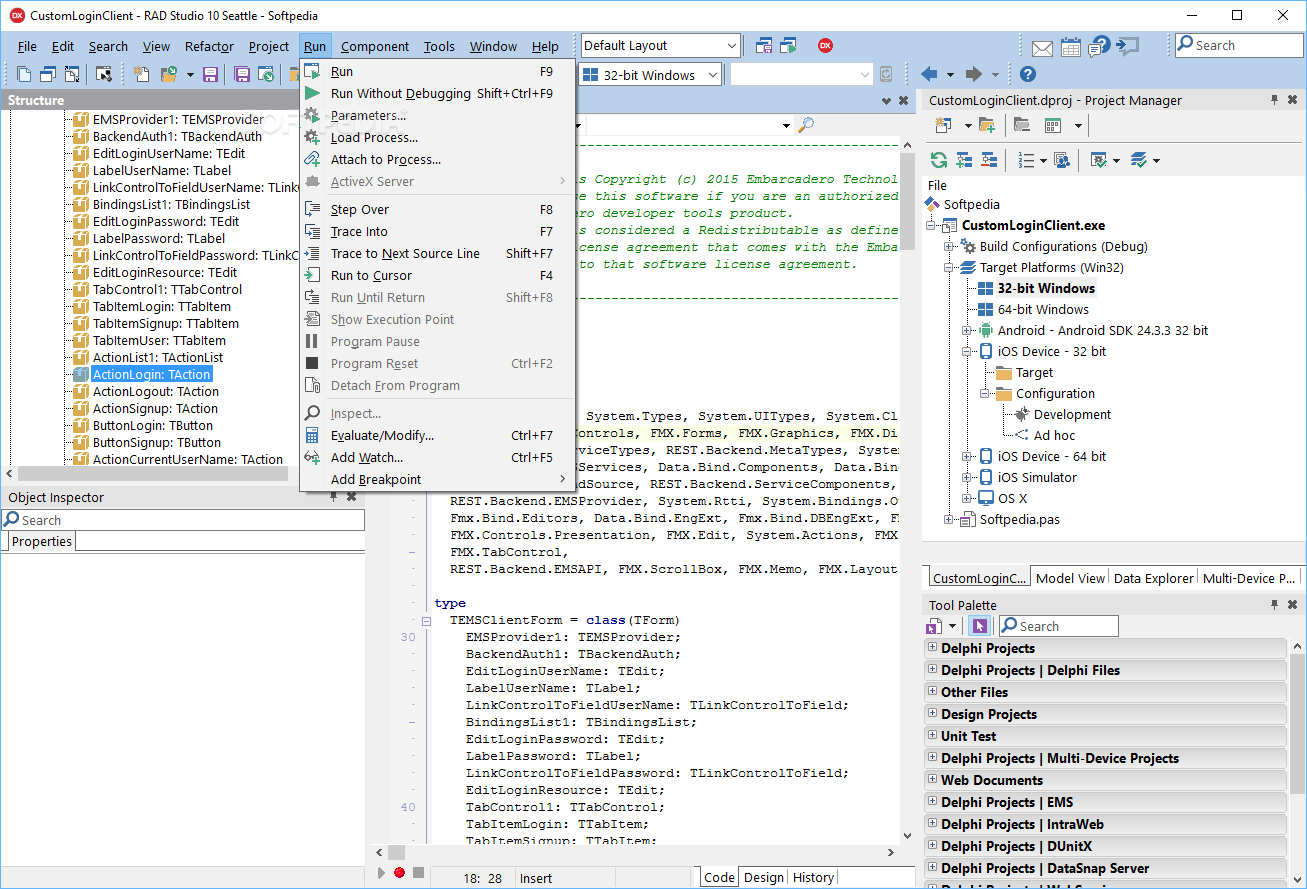Click the Save Desktop layout icon

pos(764,45)
